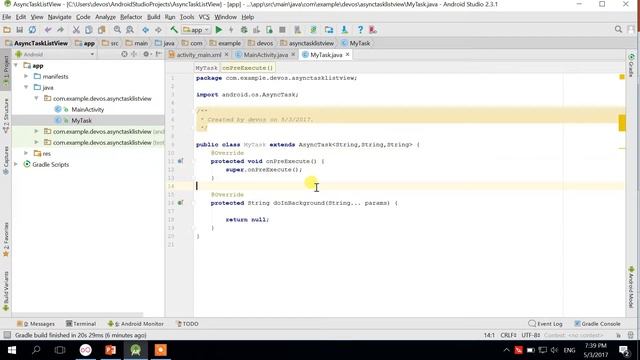640x360 pixels.
Task: Click the Cut scissors icon
Action: [76, 30]
